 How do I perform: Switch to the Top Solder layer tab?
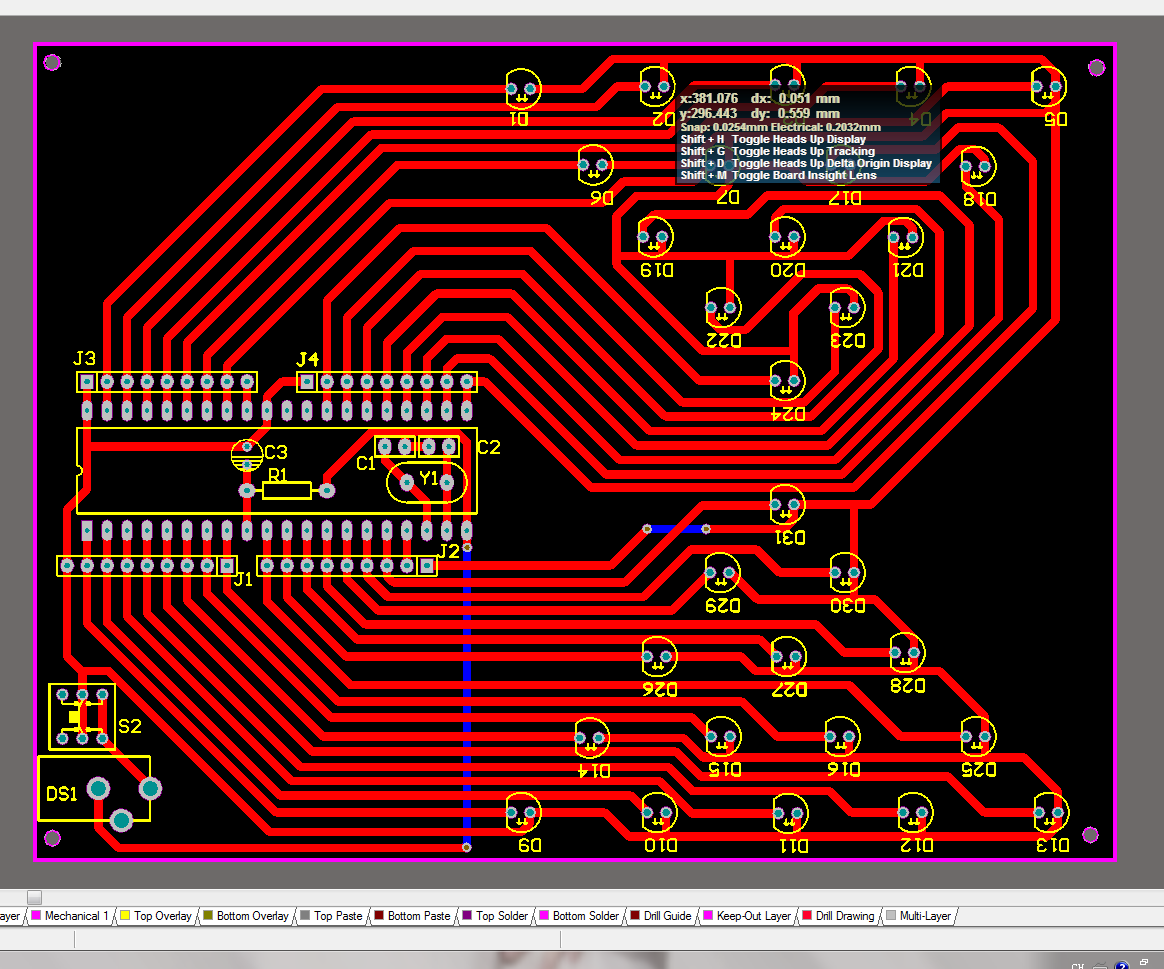point(495,916)
